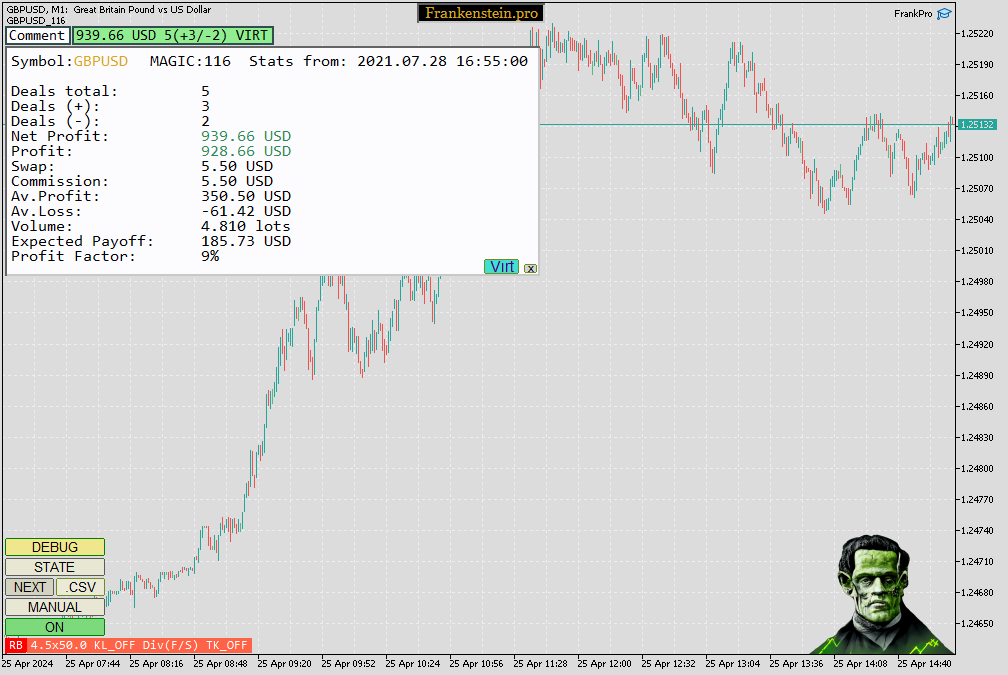Close the stats panel with its x icon
Image resolution: width=1008 pixels, height=675 pixels.
(530, 268)
